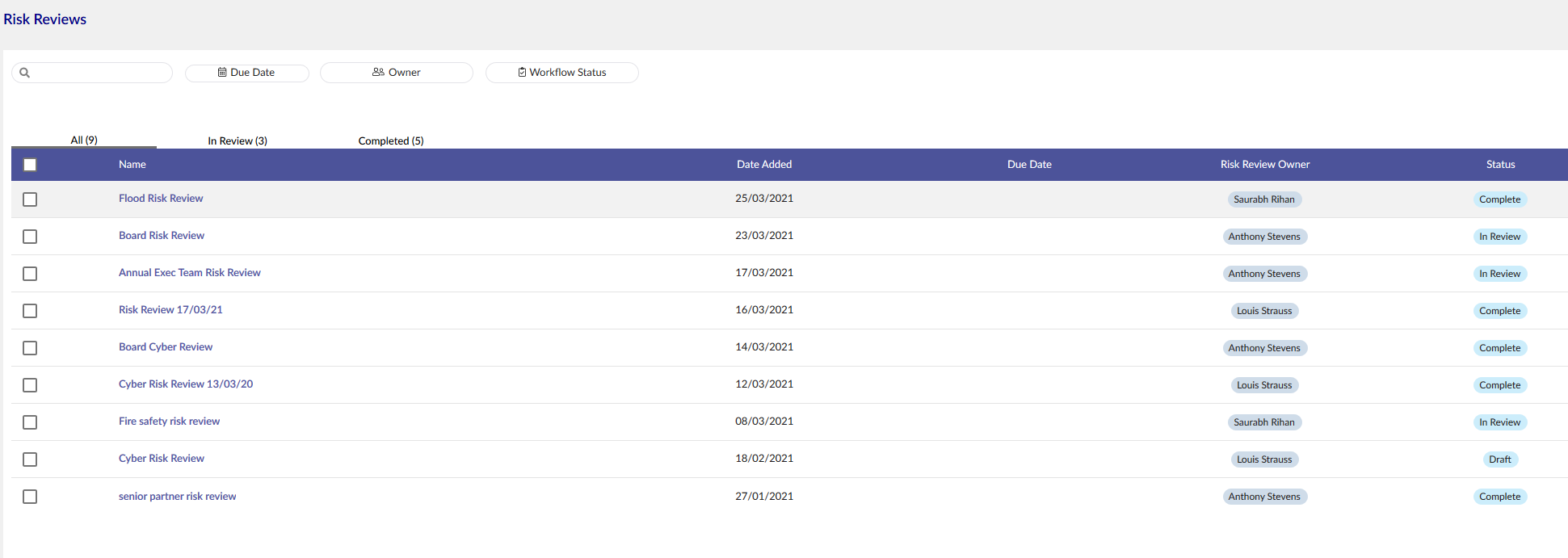This screenshot has height=558, width=1568.
Task: Tick the Annual Exec Team Risk Review checkbox
Action: click(x=30, y=274)
